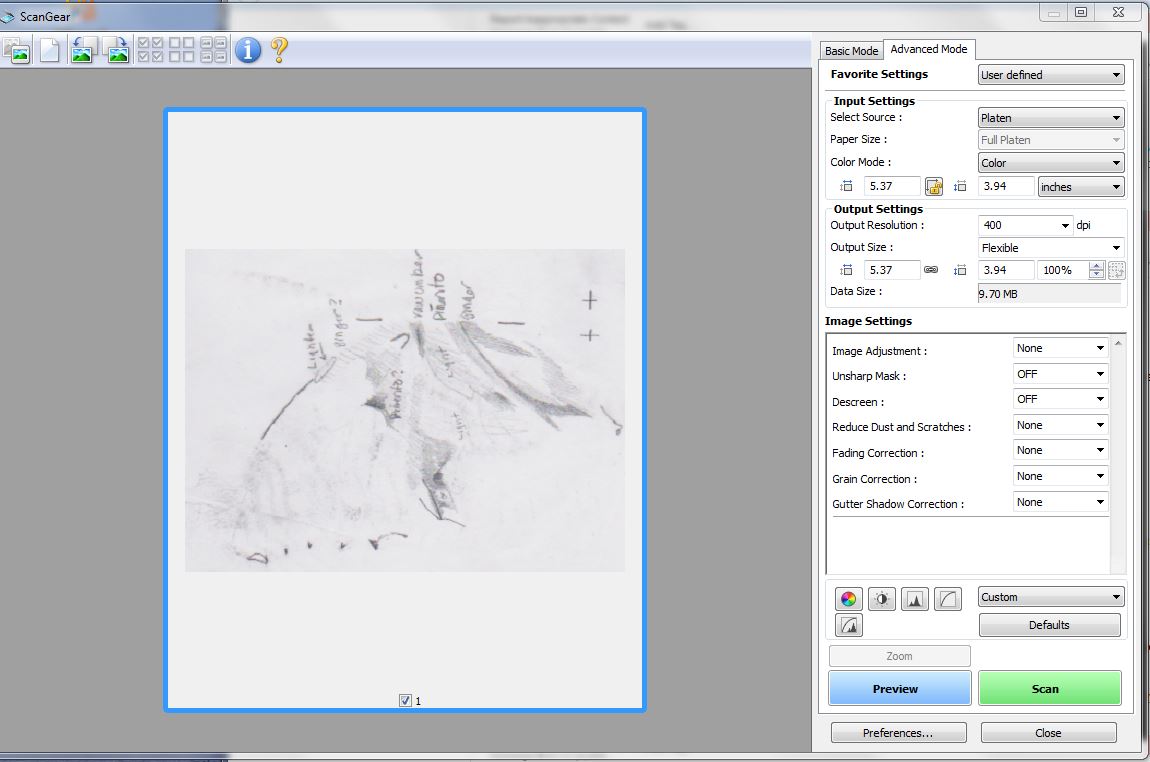Switch to the Basic Mode tab
This screenshot has height=762, width=1150.
[851, 50]
